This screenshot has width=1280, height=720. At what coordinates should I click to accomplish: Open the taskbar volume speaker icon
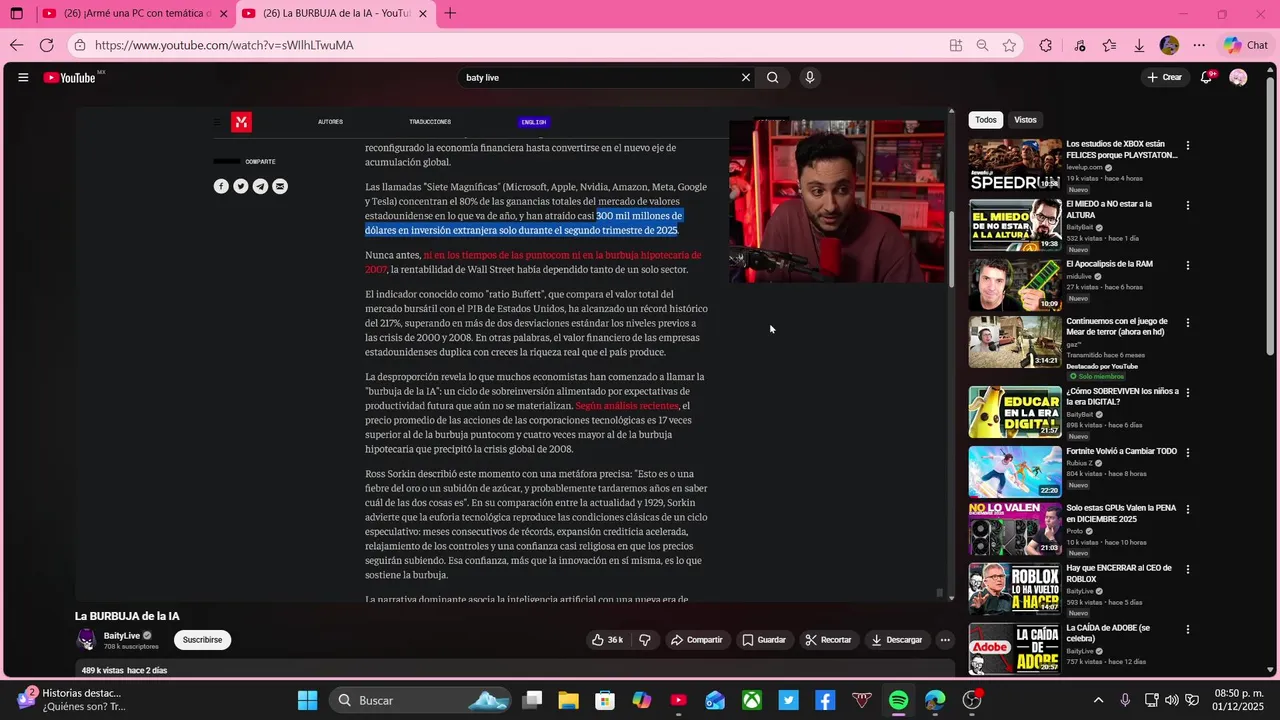(1172, 700)
